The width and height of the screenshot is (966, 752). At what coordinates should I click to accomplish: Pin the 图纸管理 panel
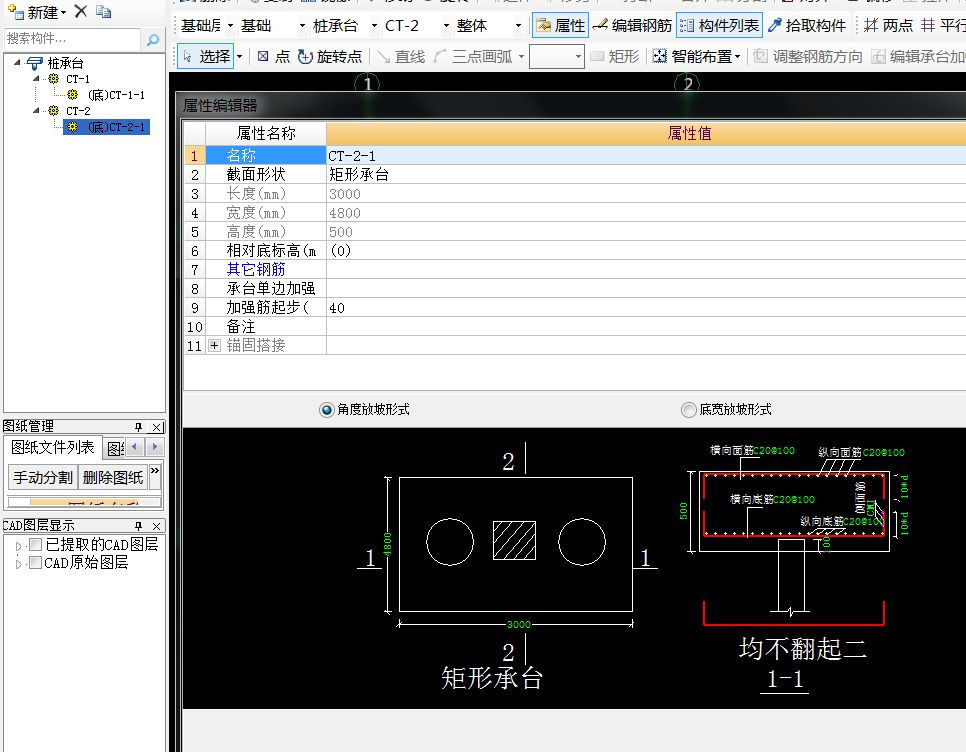tap(139, 427)
